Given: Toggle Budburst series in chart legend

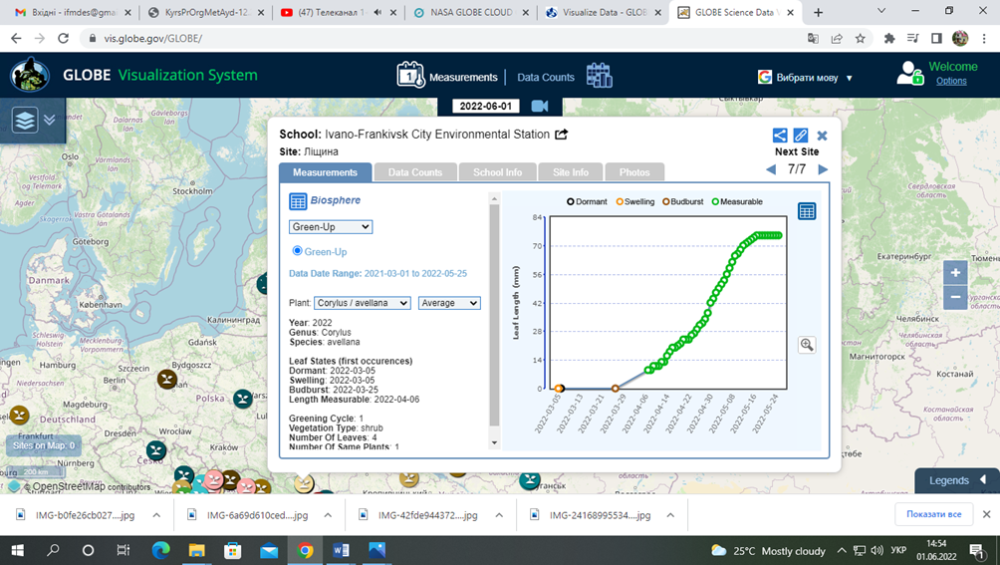Looking at the screenshot, I should [669, 202].
